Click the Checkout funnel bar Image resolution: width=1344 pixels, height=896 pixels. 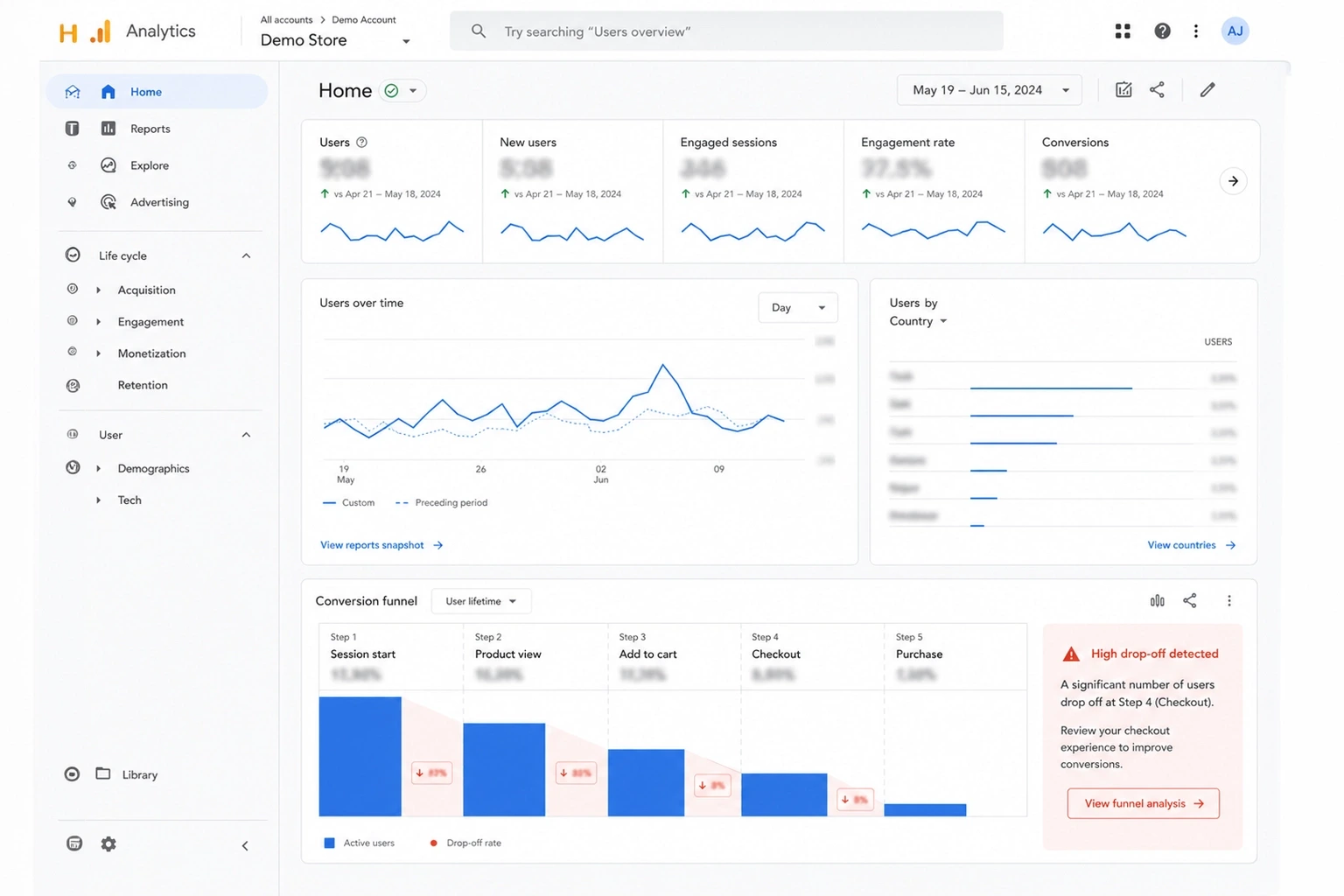784,794
